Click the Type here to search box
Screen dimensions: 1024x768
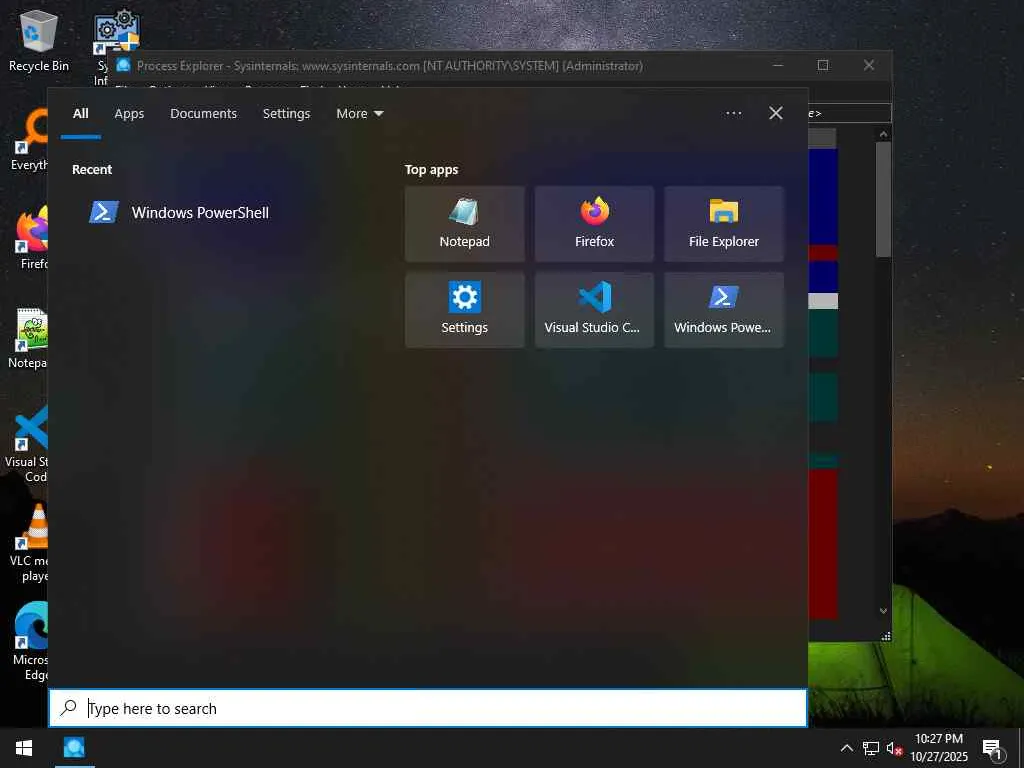pos(428,708)
